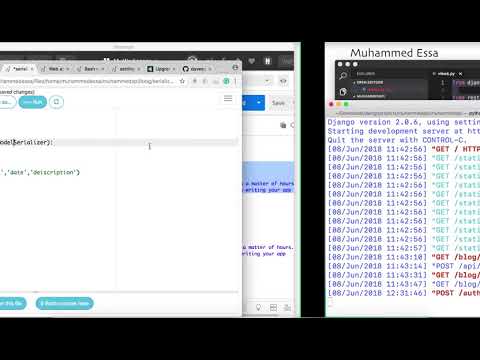Click the teal Run button
The height and width of the screenshot is (360, 480).
(33, 102)
